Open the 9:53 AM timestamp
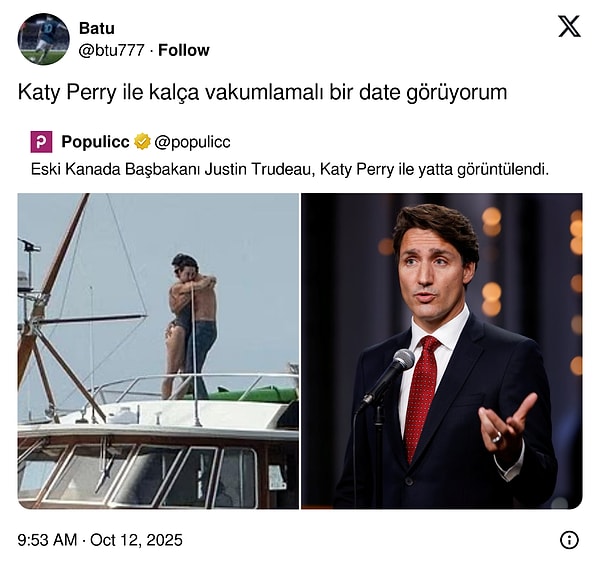600x570 pixels. [x=47, y=540]
